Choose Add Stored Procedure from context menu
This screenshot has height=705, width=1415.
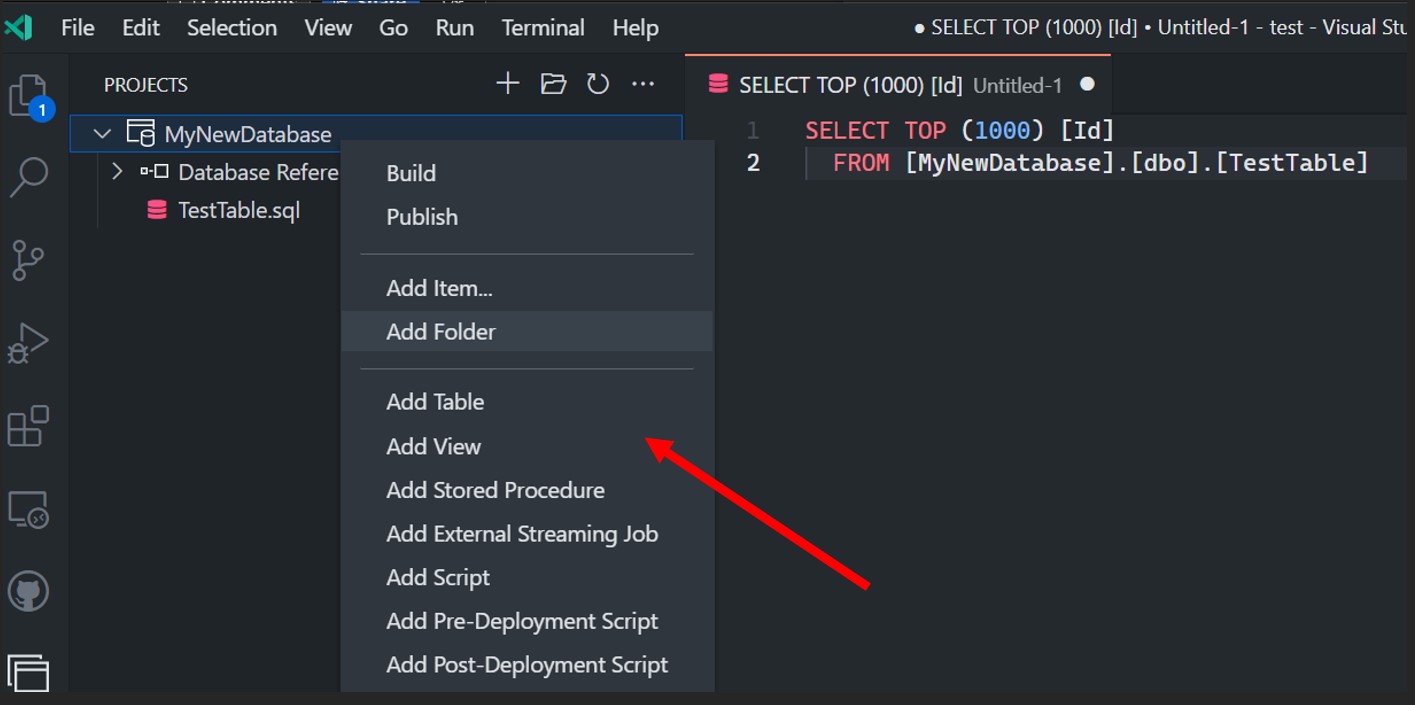(x=495, y=490)
